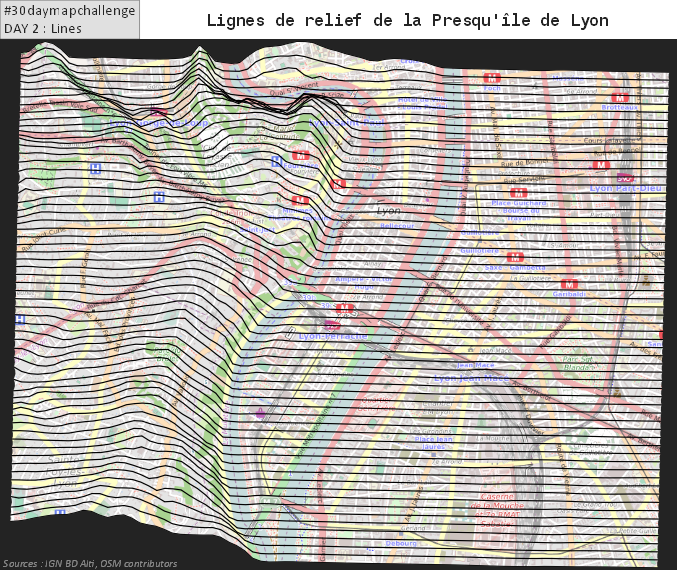Click the Saint-Just label
The height and width of the screenshot is (570, 677).
coord(257,230)
